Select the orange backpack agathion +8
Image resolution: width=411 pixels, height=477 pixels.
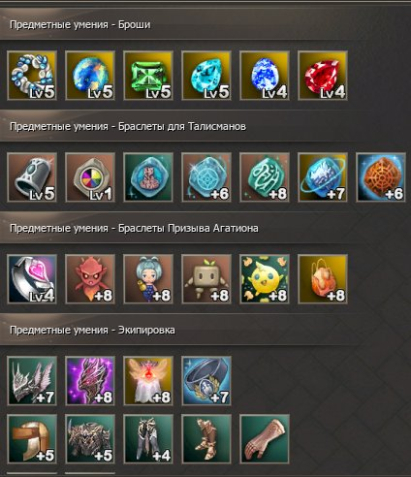click(323, 279)
